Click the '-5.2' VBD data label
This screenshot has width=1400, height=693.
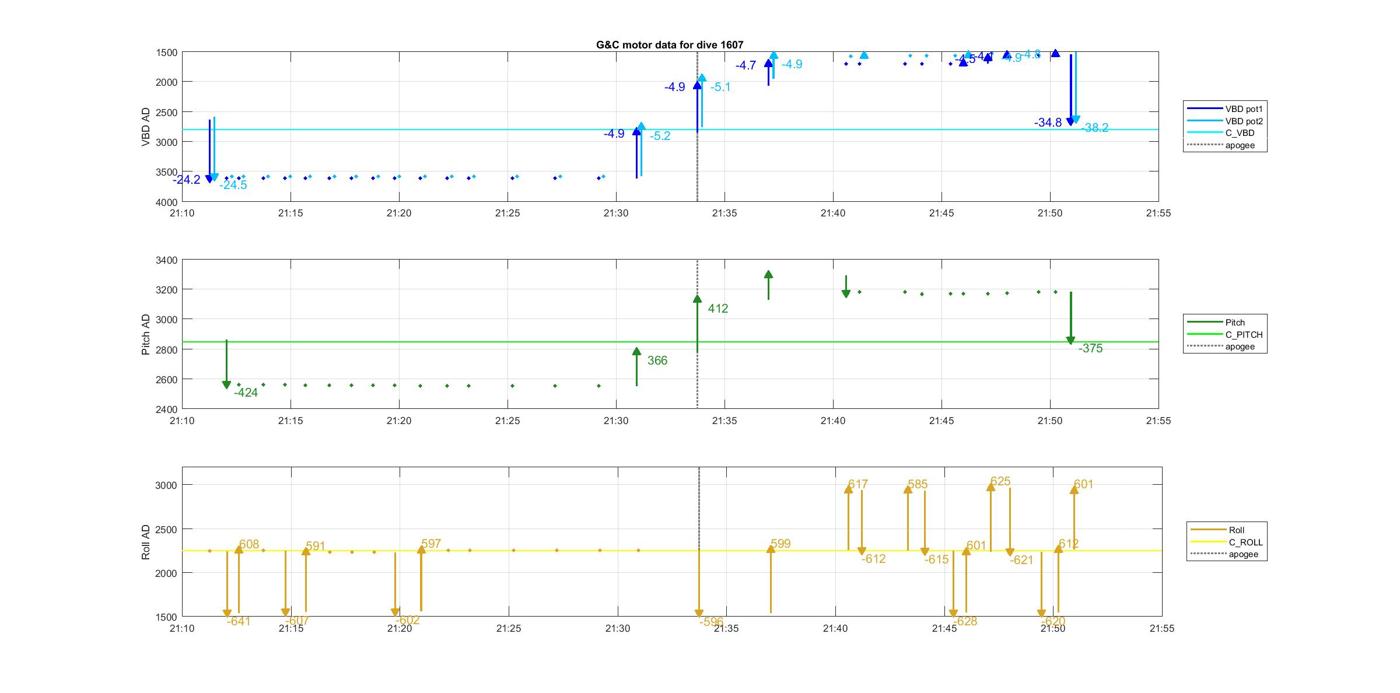660,136
